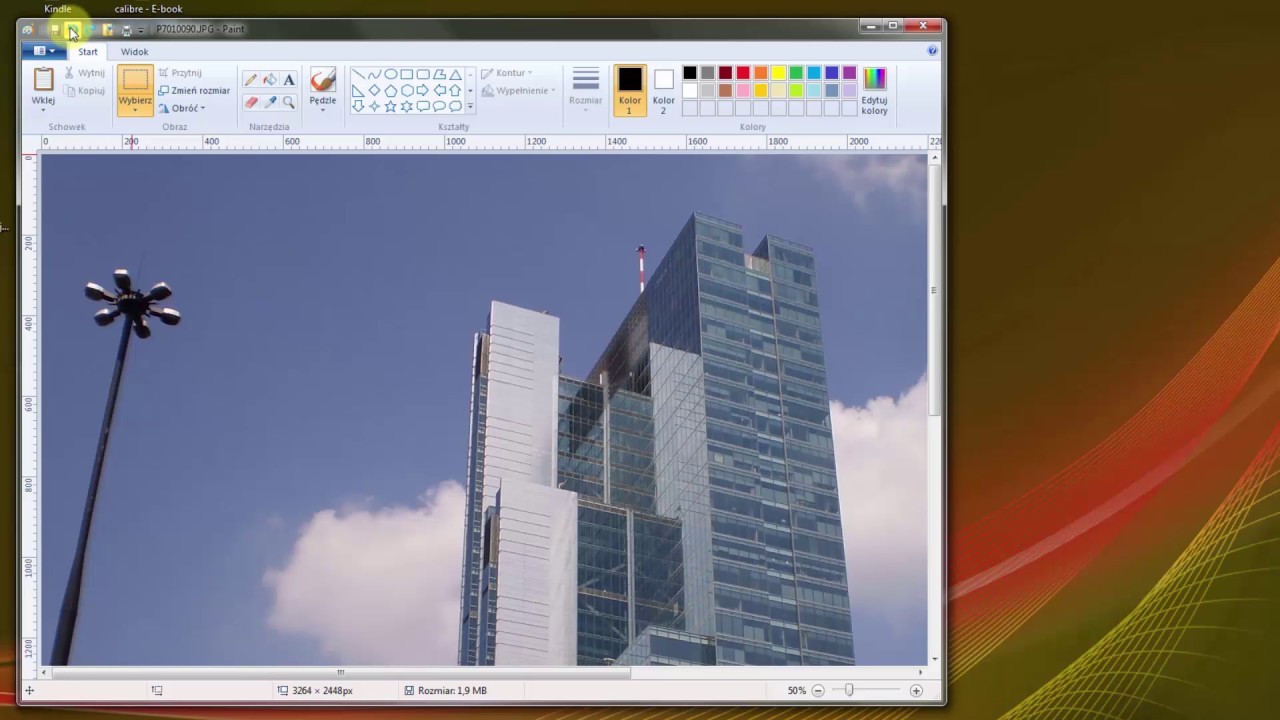This screenshot has width=1280, height=720.
Task: Choose the Right triangle shape
Action: [358, 90]
